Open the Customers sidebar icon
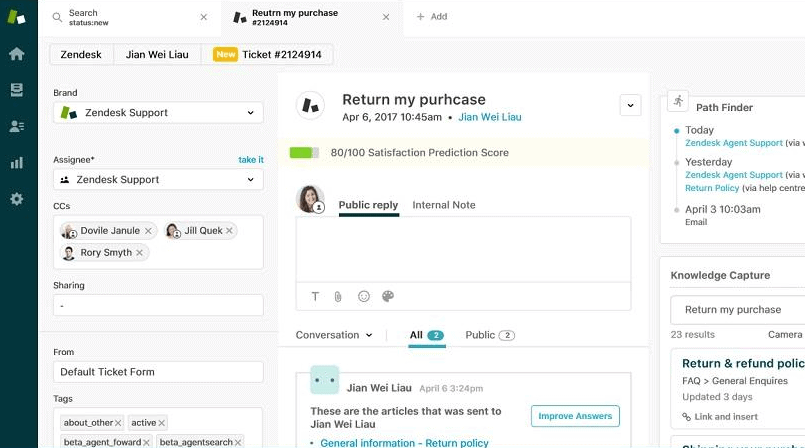 click(16, 126)
